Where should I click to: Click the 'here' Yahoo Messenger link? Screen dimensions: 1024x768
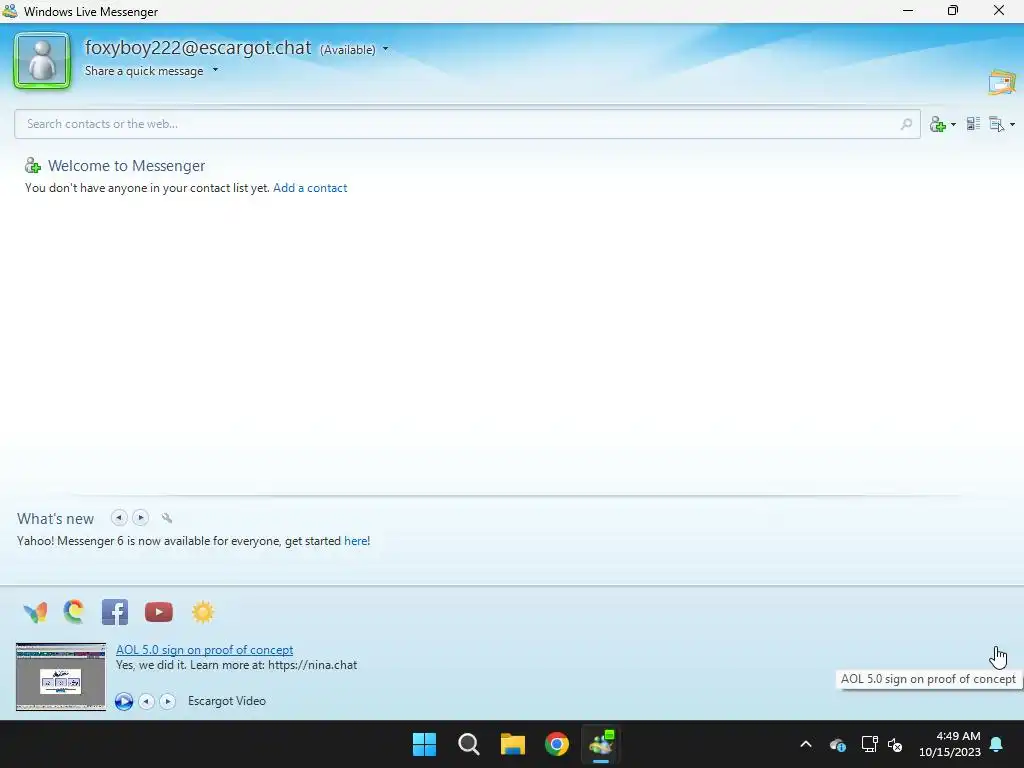coord(355,541)
